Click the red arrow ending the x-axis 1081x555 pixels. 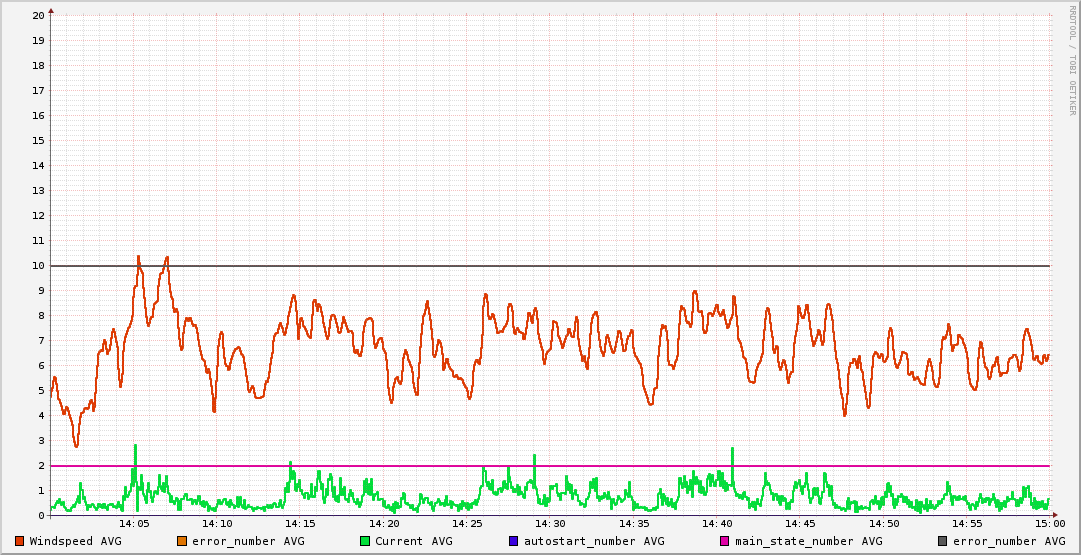tap(1055, 516)
